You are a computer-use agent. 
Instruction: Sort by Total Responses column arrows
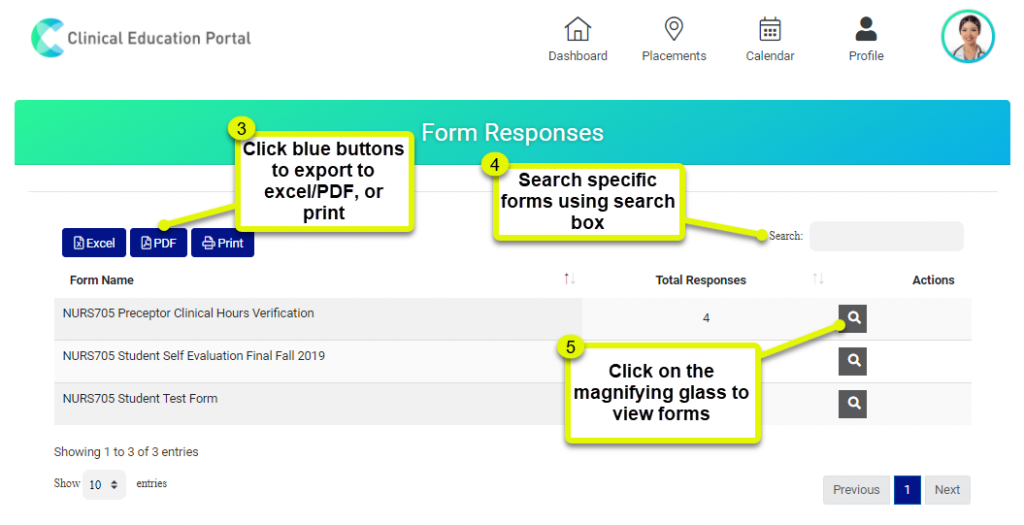[818, 279]
